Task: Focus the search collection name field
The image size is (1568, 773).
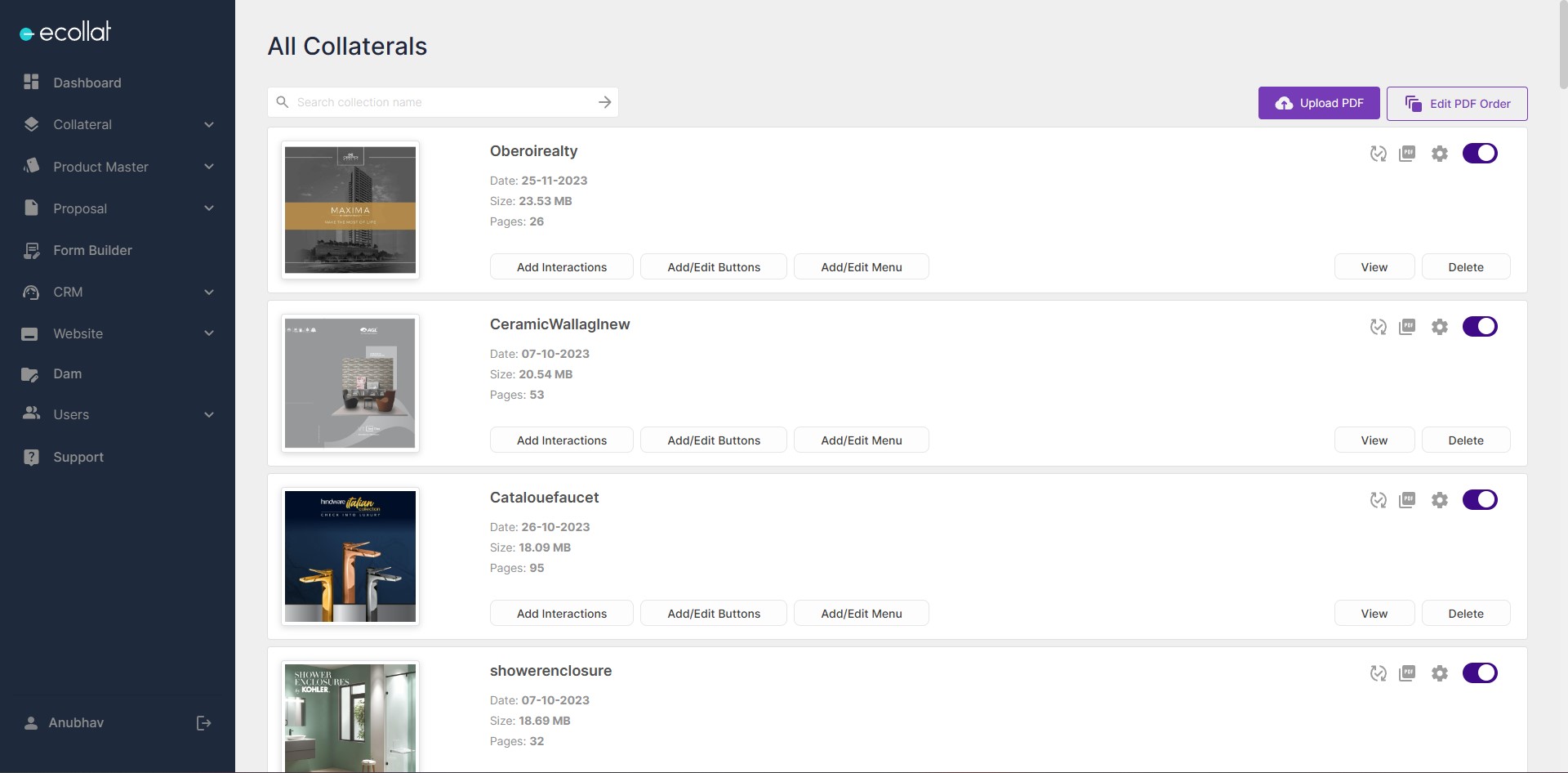Action: click(x=441, y=102)
